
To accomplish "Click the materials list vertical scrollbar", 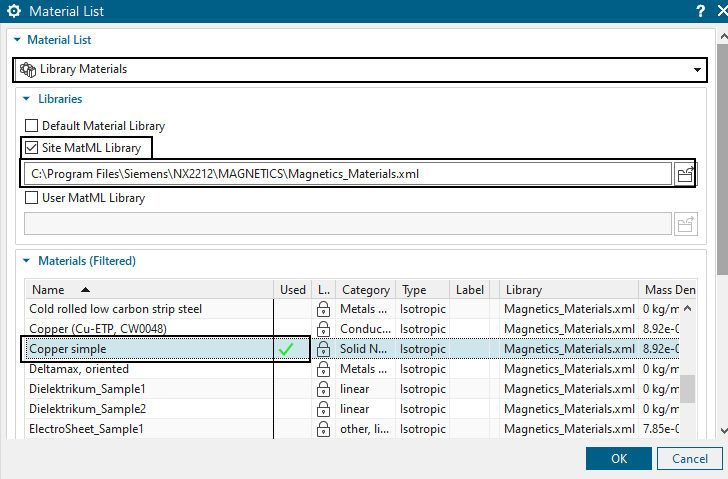I will 688,388.
